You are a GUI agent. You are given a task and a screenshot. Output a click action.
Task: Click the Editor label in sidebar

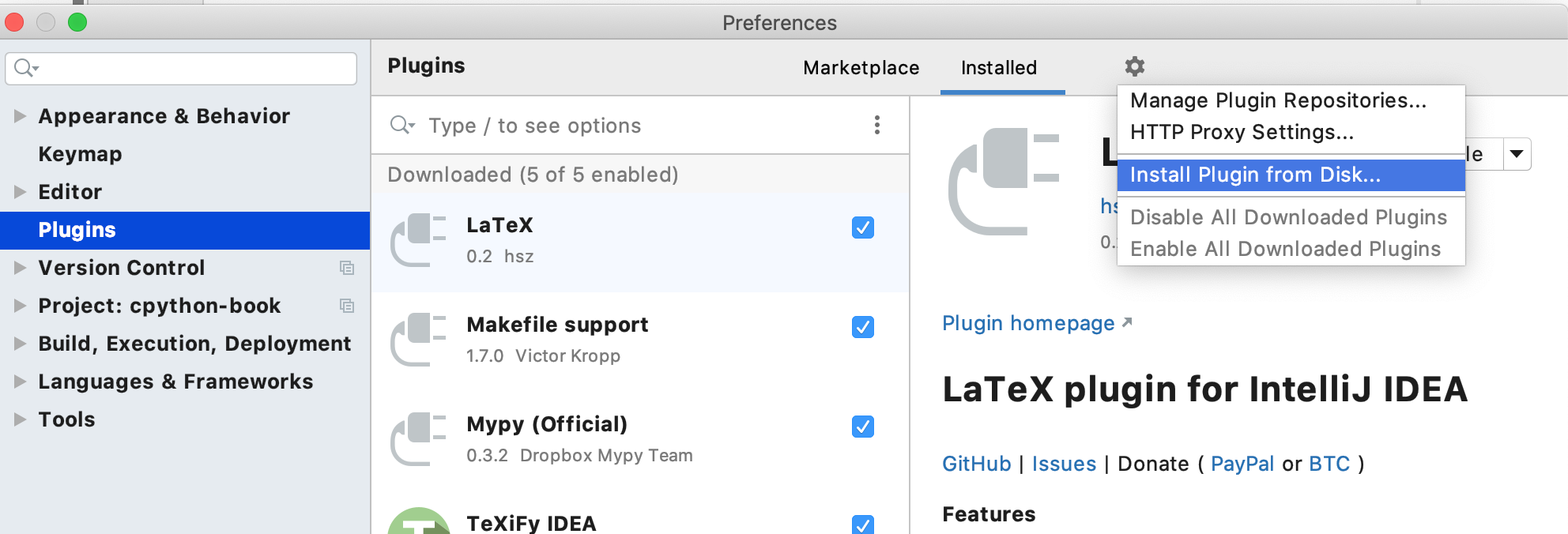pos(70,192)
